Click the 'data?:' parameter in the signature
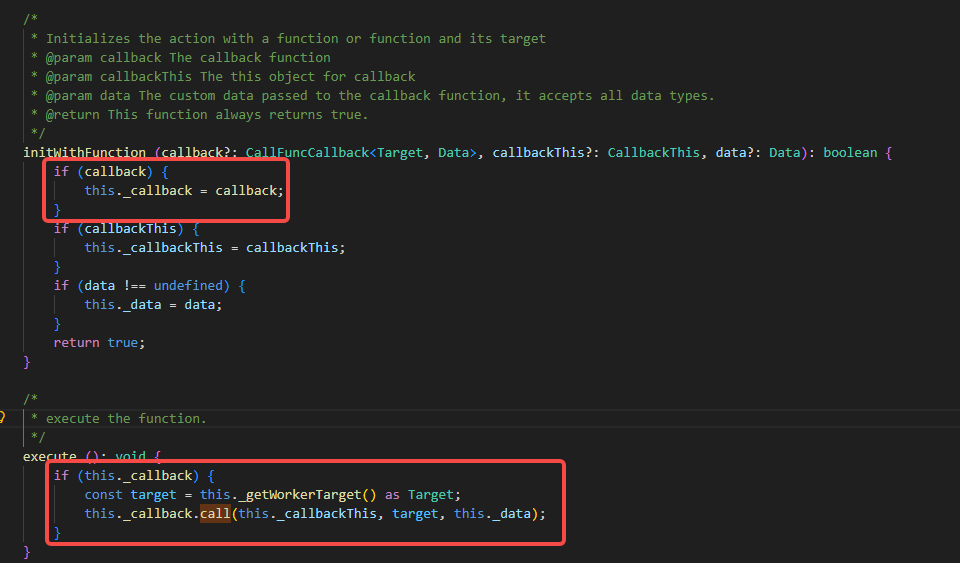Screen dimensions: 960x563 click(738, 152)
